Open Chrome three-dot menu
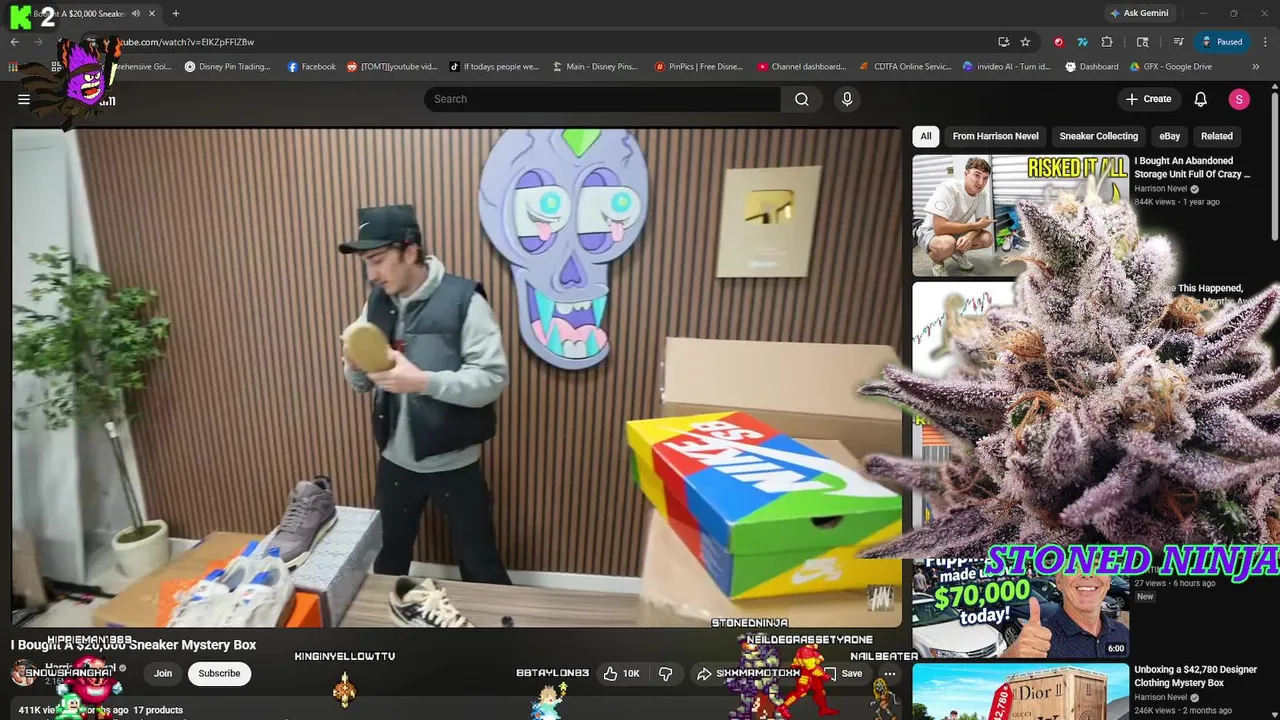This screenshot has width=1280, height=720. tap(1265, 42)
